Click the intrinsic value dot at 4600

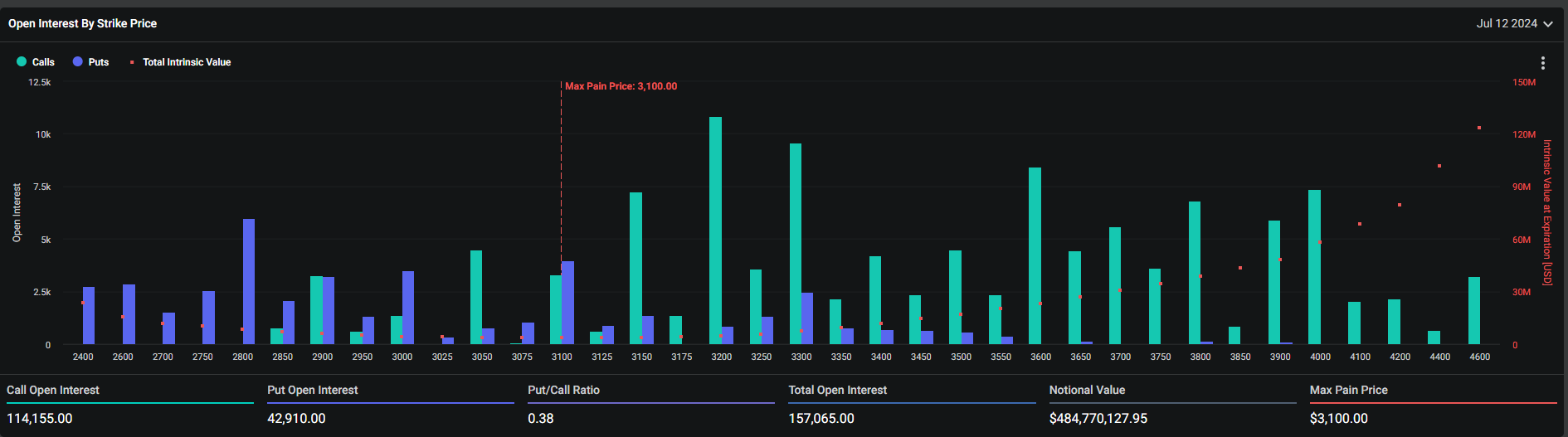[1479, 128]
